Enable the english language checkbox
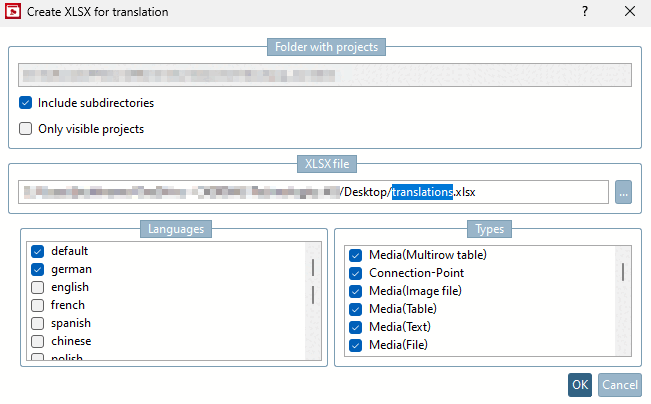This screenshot has height=404, width=651. point(38,287)
